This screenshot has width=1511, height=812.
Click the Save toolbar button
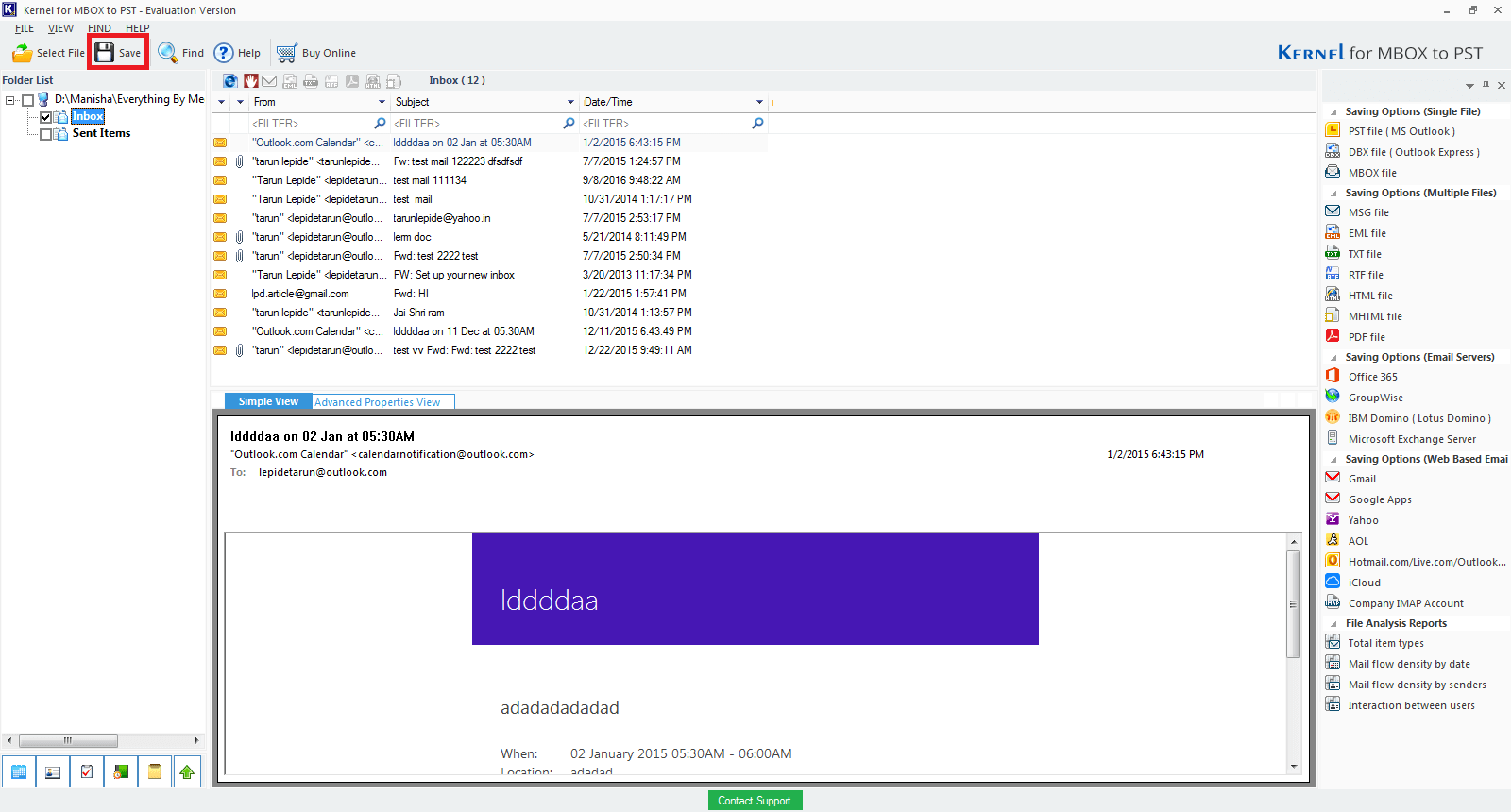(118, 53)
